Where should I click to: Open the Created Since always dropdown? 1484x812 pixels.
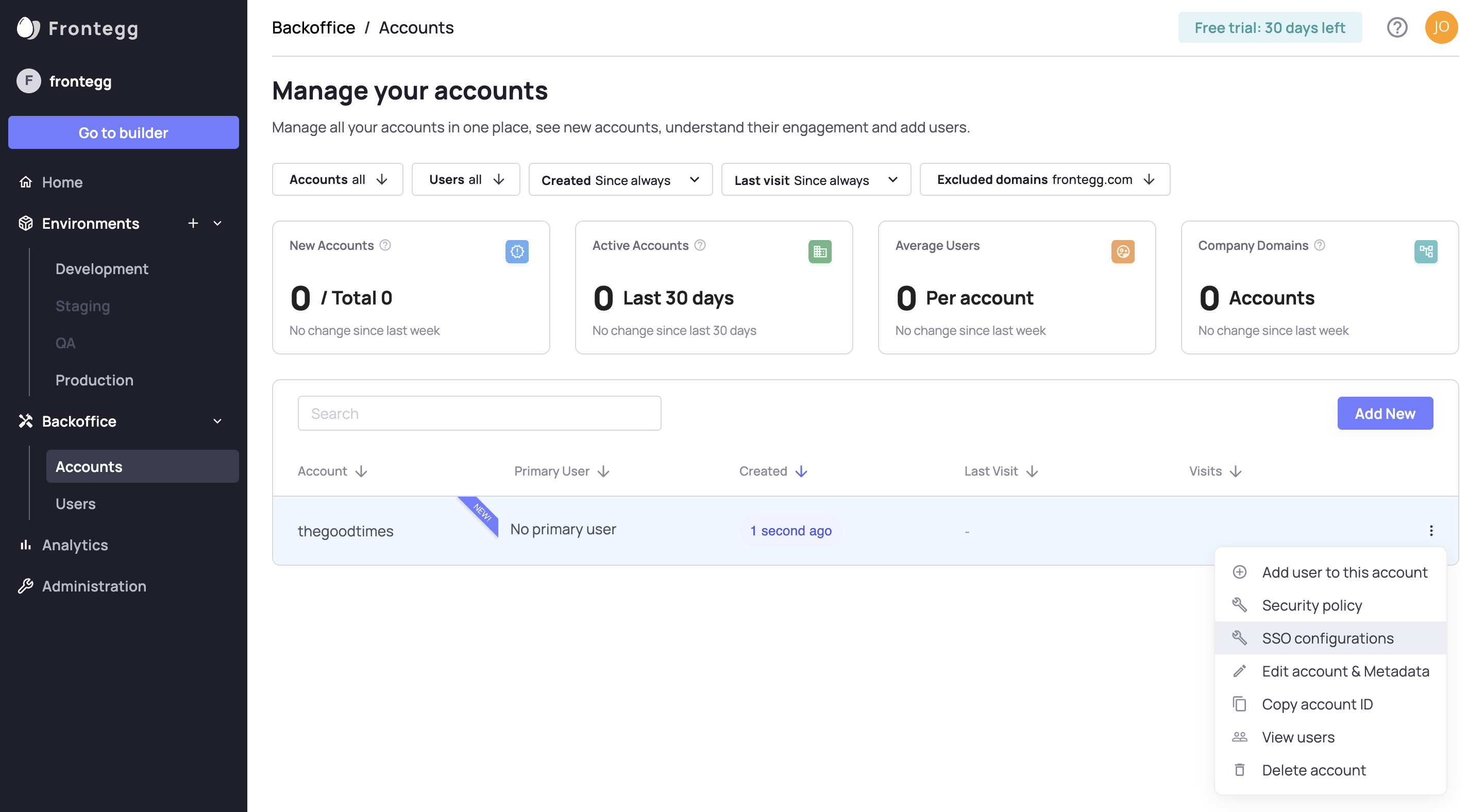620,180
